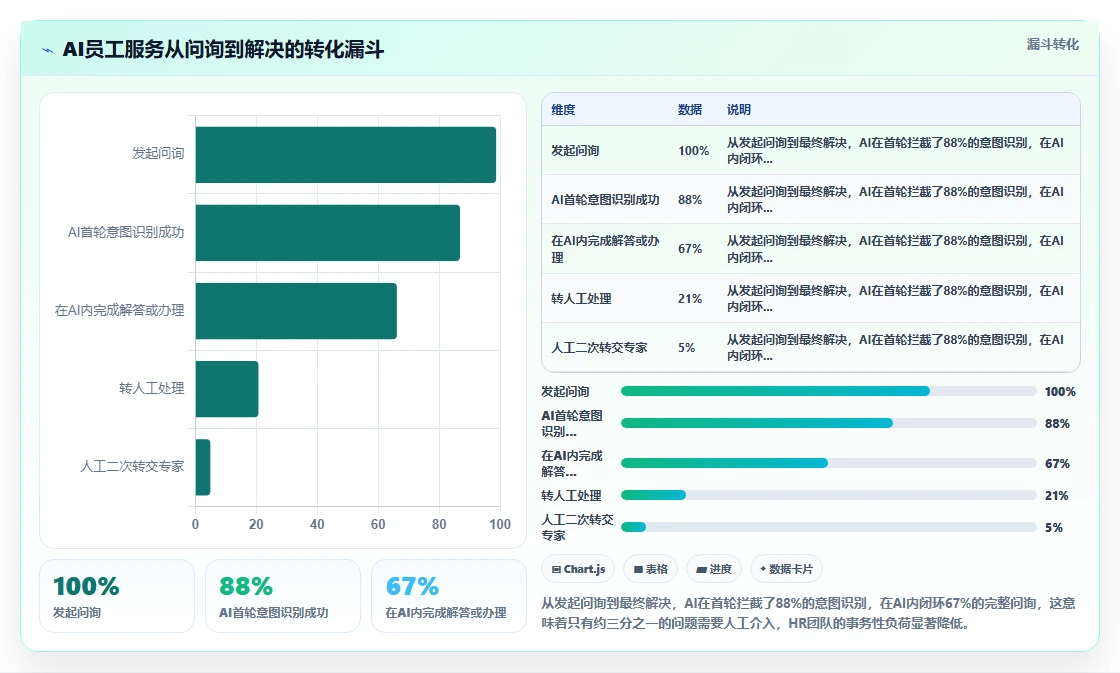Click the lightning icon beside the title
The image size is (1120, 673).
pos(48,50)
